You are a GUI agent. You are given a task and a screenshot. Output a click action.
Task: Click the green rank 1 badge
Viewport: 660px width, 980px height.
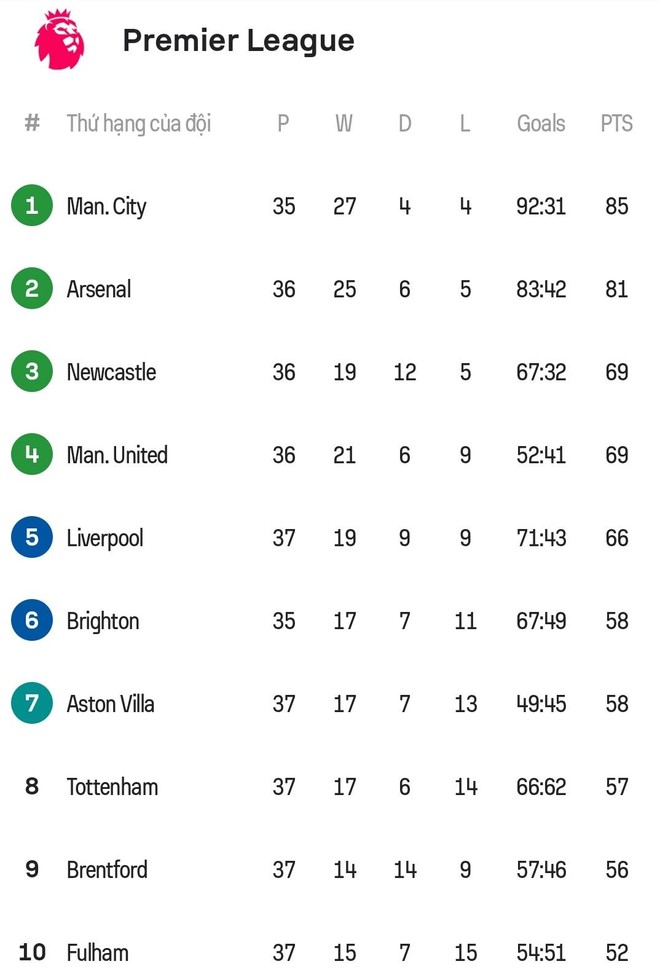[x=32, y=206]
